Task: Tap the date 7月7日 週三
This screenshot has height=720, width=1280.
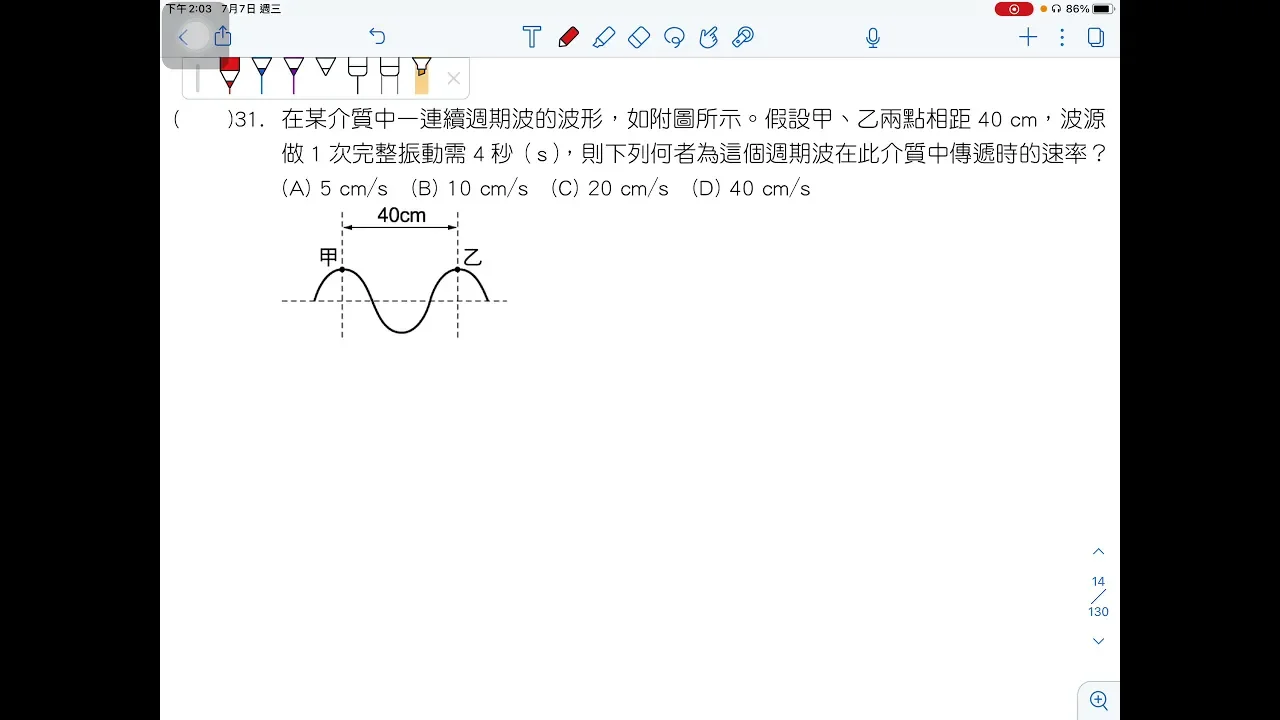Action: pos(251,9)
